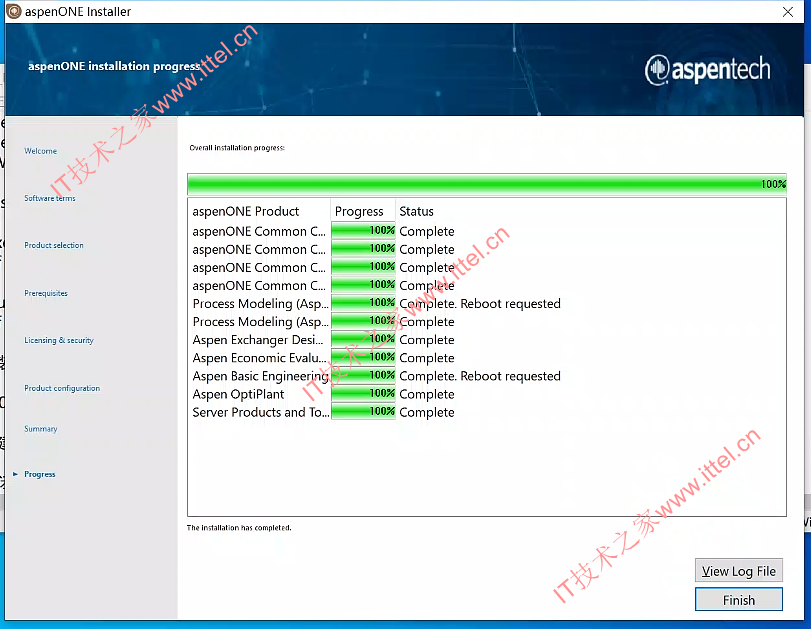Click the Complete status for Aspen Exchanger

click(x=427, y=340)
